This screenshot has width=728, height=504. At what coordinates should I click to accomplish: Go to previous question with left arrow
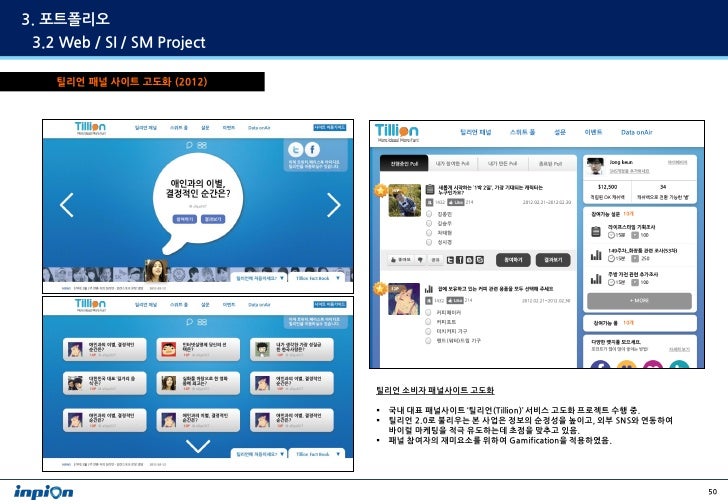(x=67, y=205)
